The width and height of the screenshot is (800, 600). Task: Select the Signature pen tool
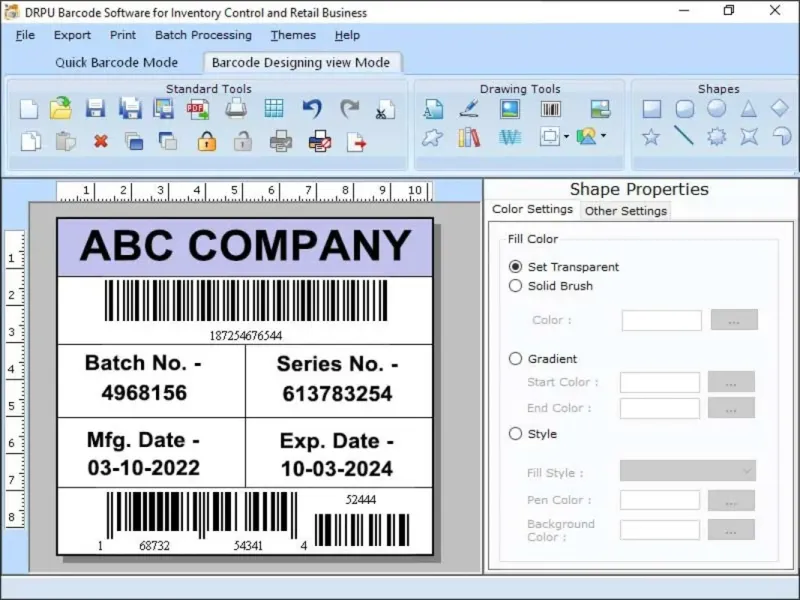coord(469,108)
